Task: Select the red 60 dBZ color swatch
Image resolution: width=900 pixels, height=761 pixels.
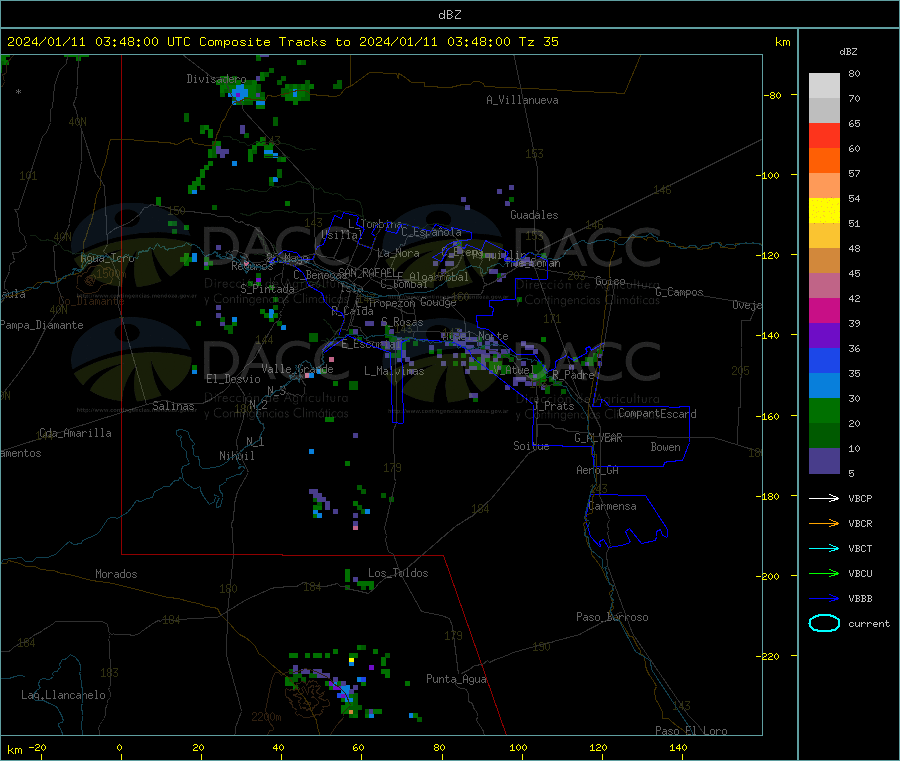Action: 824,135
